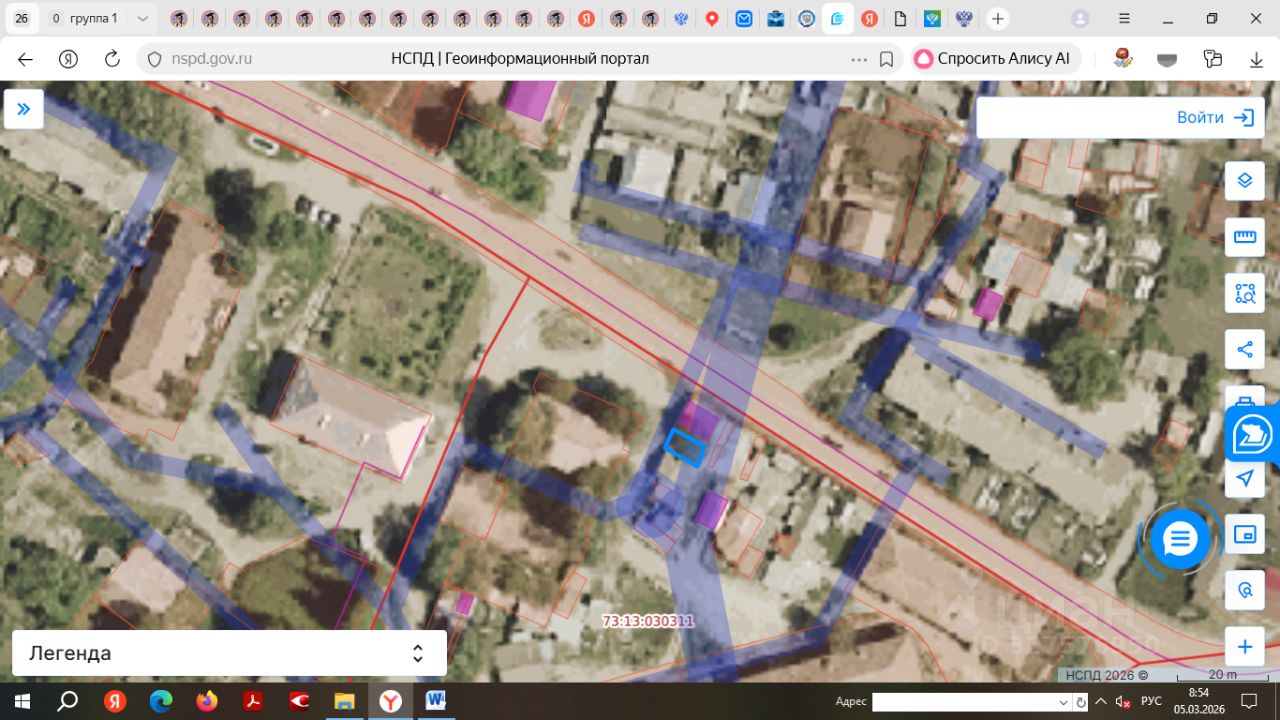Activate the search-in-area selection tool

tap(1245, 294)
